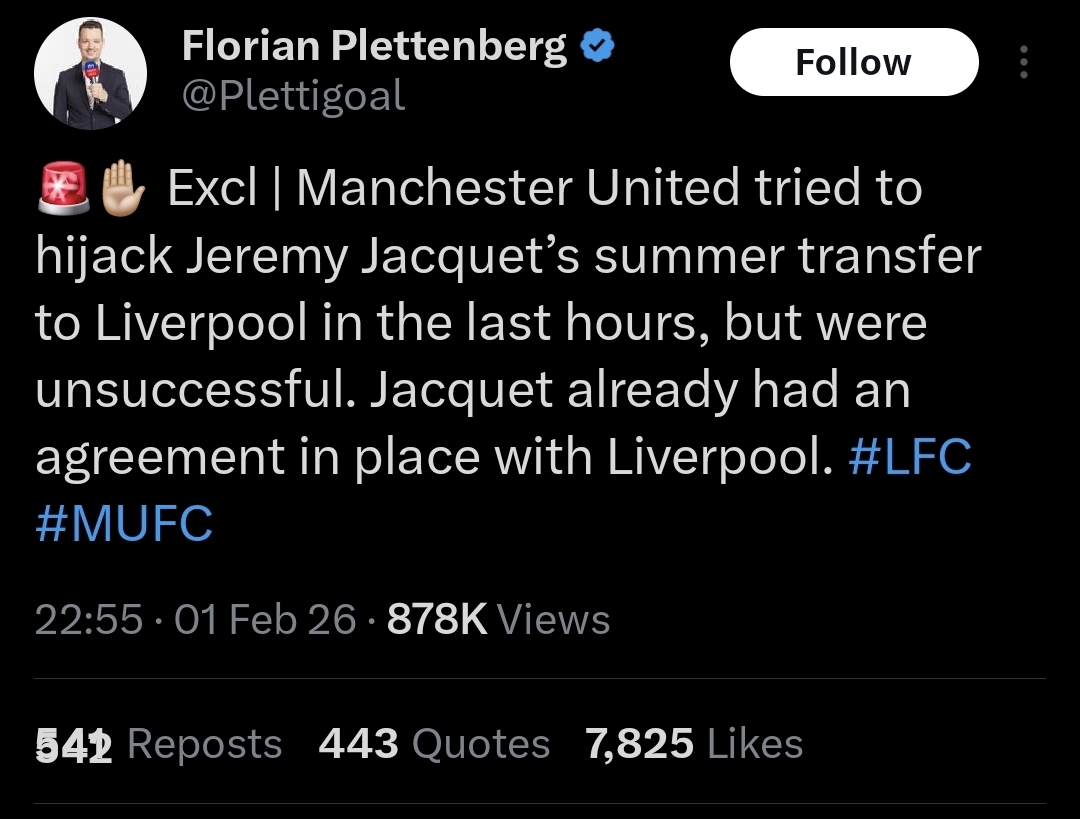Open the three-dot more options menu
This screenshot has width=1080, height=819.
point(1022,63)
